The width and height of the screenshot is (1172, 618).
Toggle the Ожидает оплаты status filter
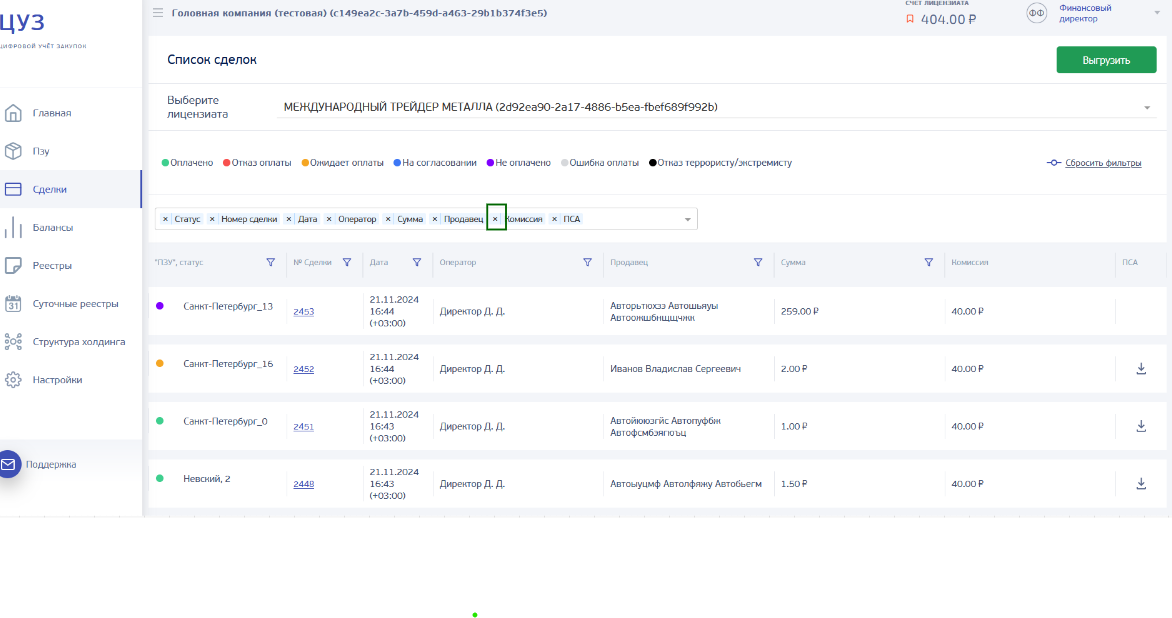coord(342,162)
